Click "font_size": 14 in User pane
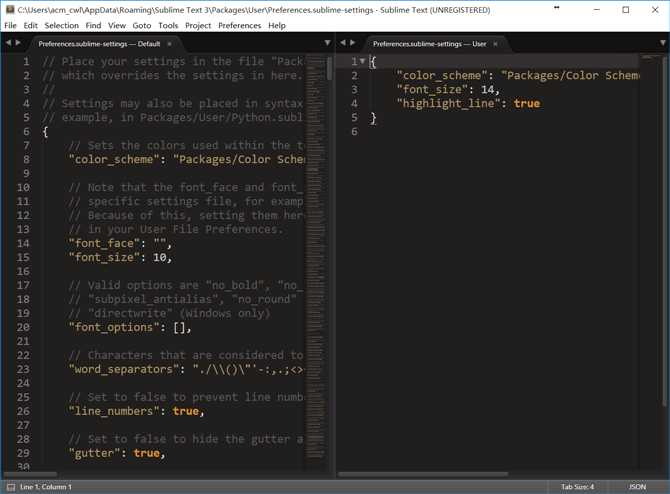The width and height of the screenshot is (670, 494). click(448, 89)
